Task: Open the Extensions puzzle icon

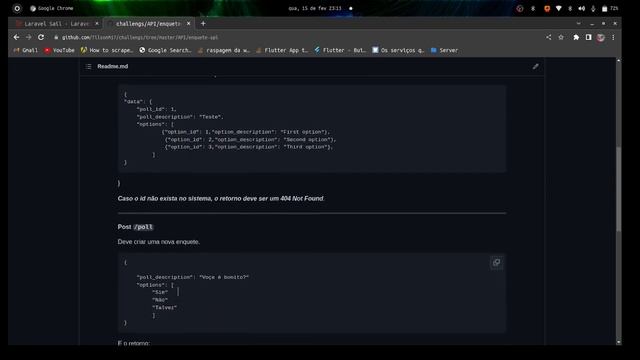Action: click(576, 37)
